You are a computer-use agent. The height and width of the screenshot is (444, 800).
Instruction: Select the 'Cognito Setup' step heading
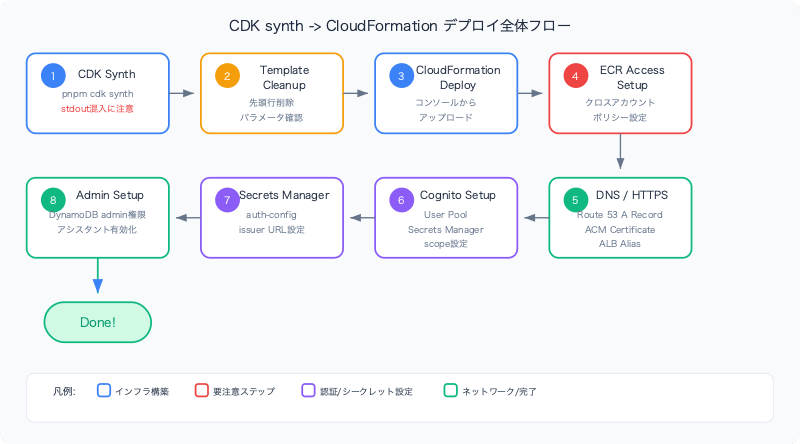pyautogui.click(x=458, y=195)
